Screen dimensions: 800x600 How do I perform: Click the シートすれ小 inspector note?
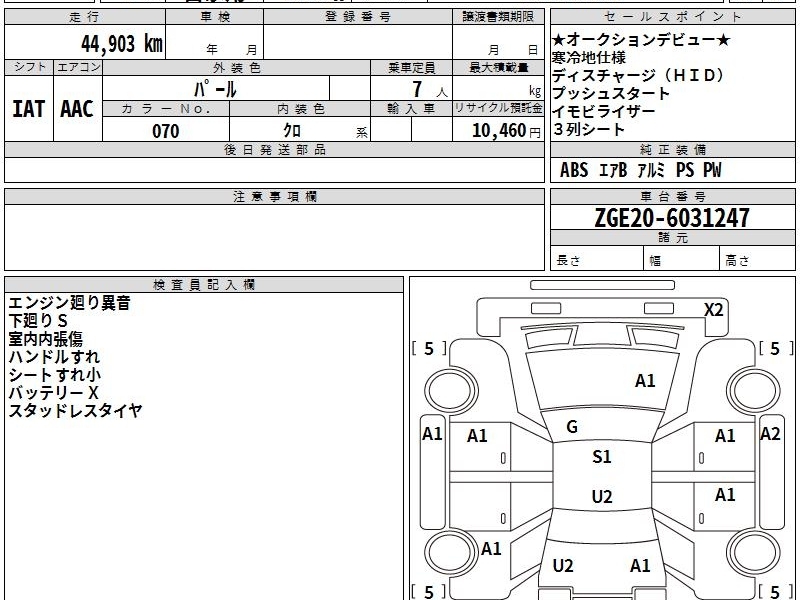pyautogui.click(x=55, y=374)
